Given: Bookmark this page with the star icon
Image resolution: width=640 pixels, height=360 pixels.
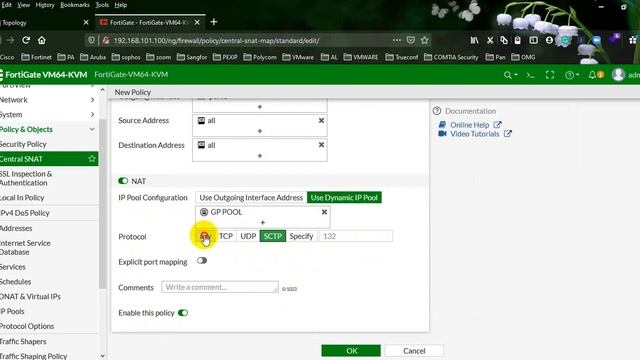Looking at the screenshot, I should click(x=424, y=40).
